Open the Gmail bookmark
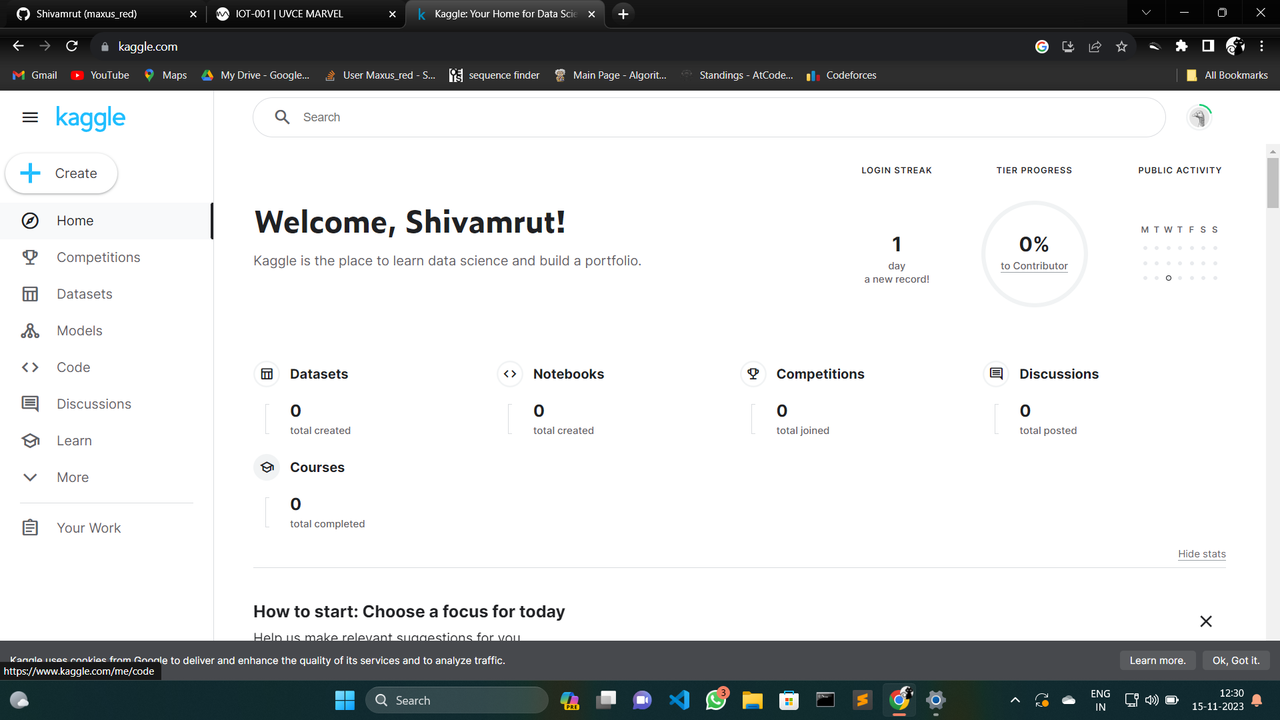Viewport: 1280px width, 720px height. click(x=35, y=75)
